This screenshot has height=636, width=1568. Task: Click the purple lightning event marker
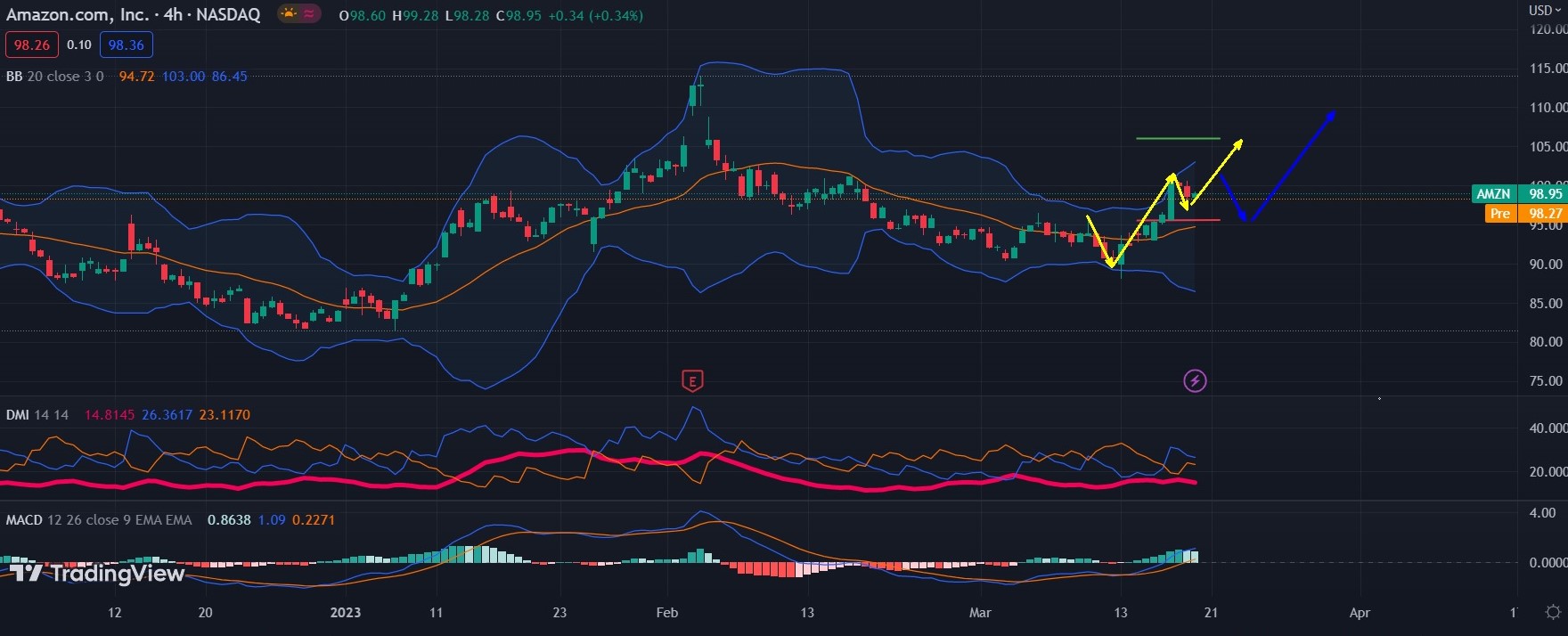[1195, 381]
